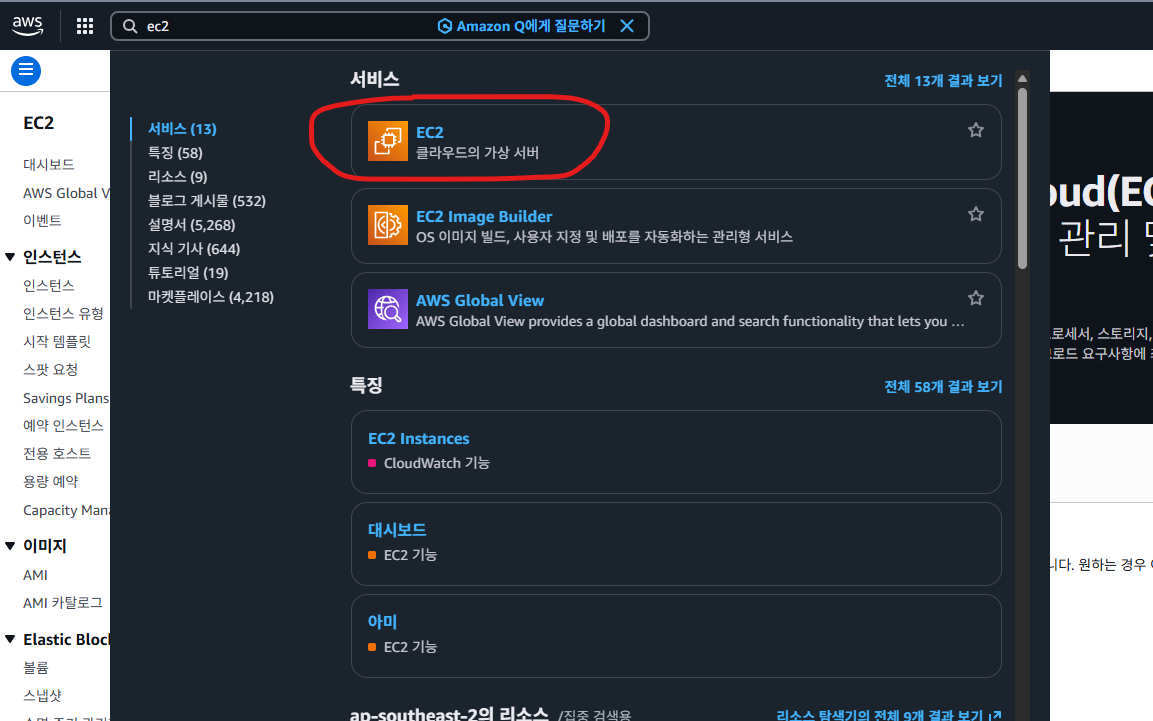This screenshot has height=721, width=1153.
Task: Open the EC2 service link
Action: click(x=429, y=132)
